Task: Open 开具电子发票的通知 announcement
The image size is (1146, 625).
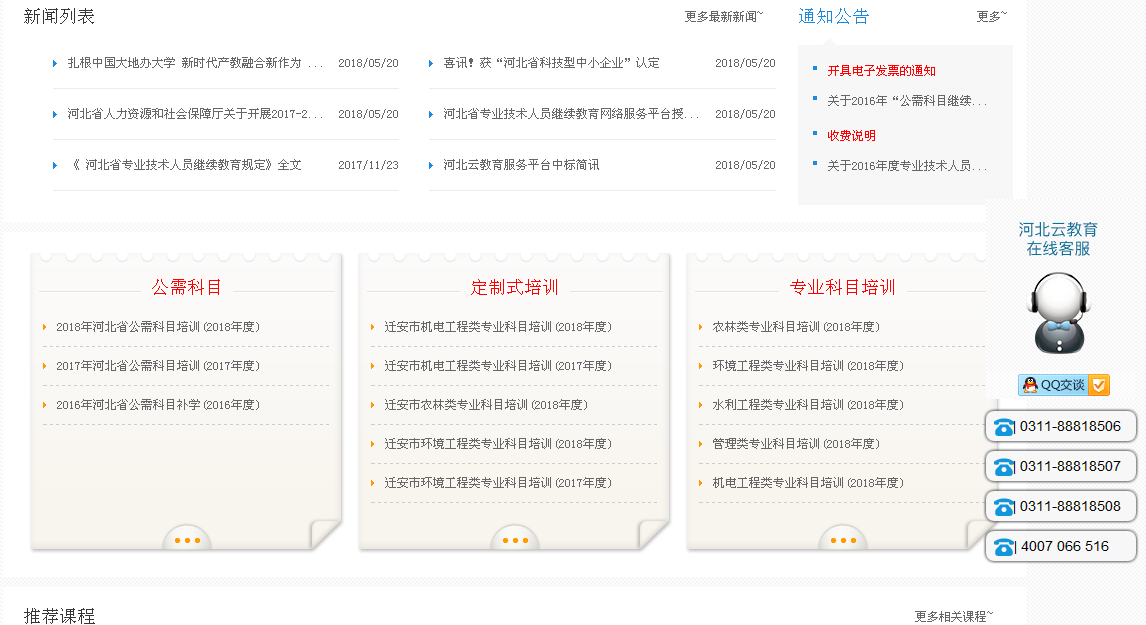Action: 881,71
